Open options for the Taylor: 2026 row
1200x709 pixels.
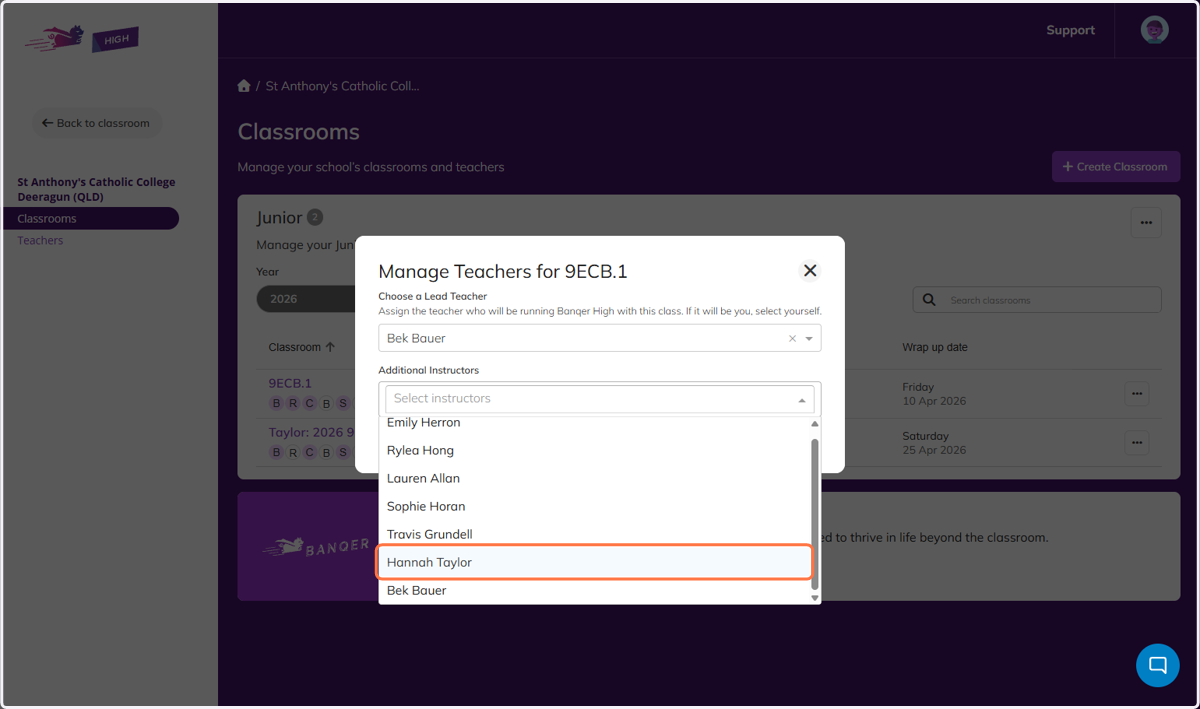click(1136, 442)
